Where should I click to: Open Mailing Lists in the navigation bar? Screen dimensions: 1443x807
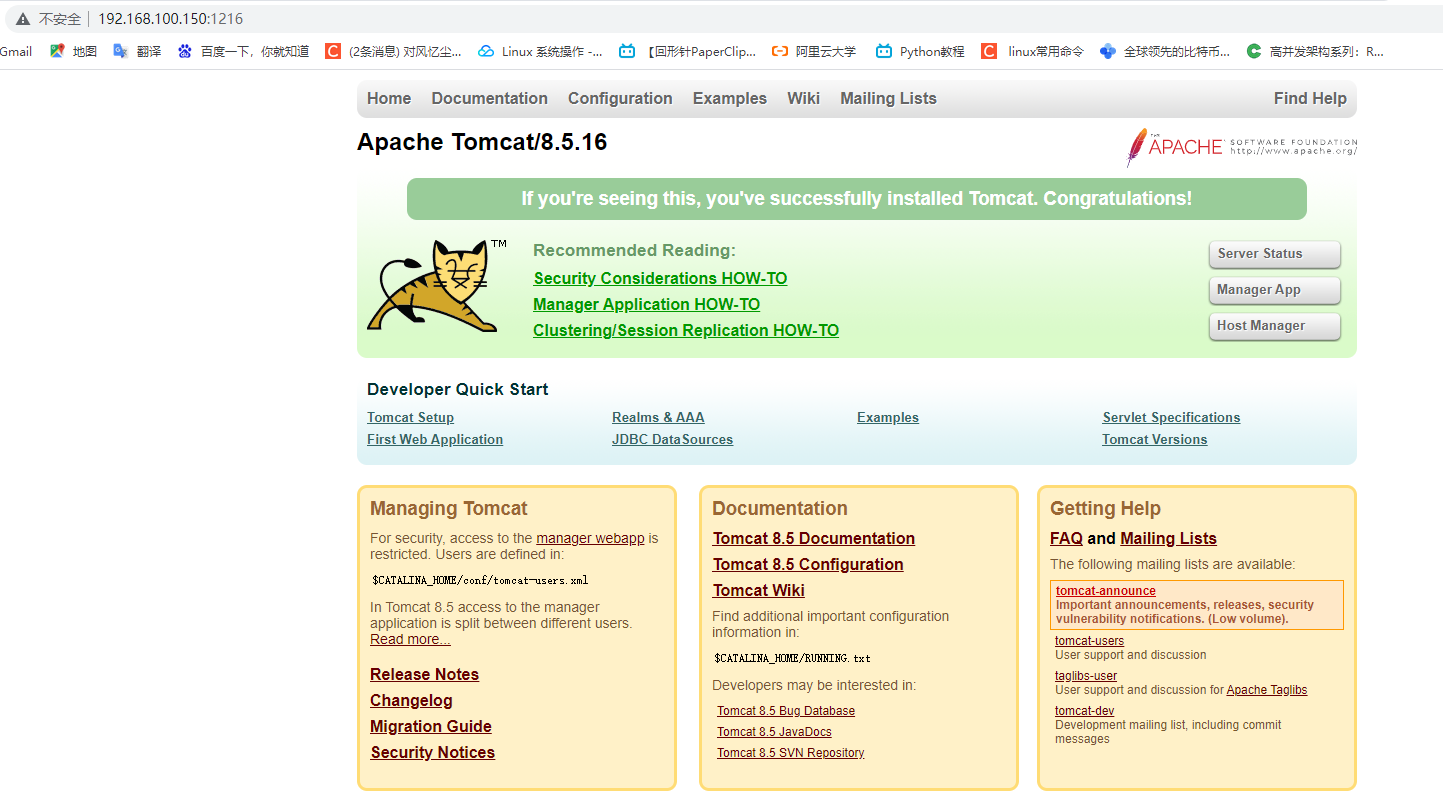pos(889,98)
